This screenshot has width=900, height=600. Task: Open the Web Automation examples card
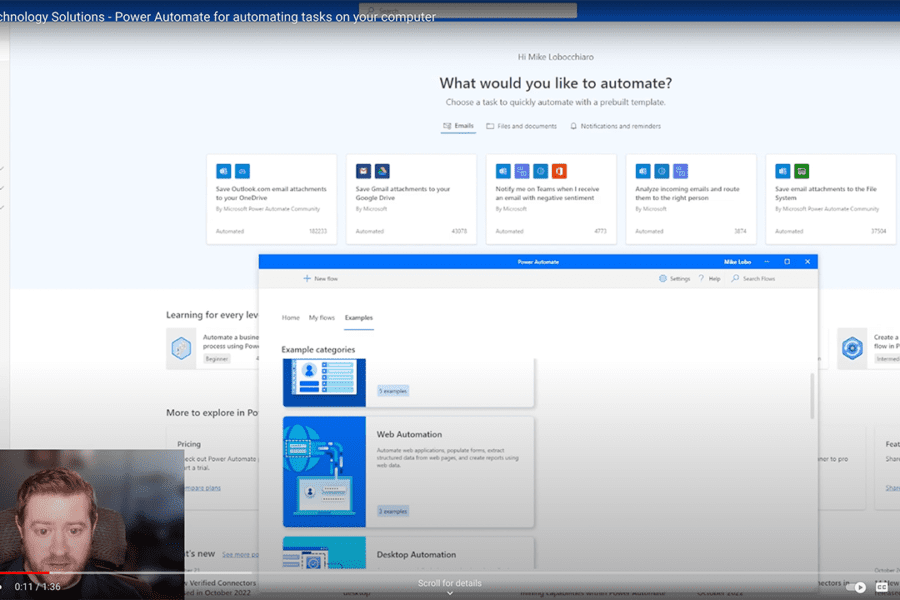coord(408,472)
